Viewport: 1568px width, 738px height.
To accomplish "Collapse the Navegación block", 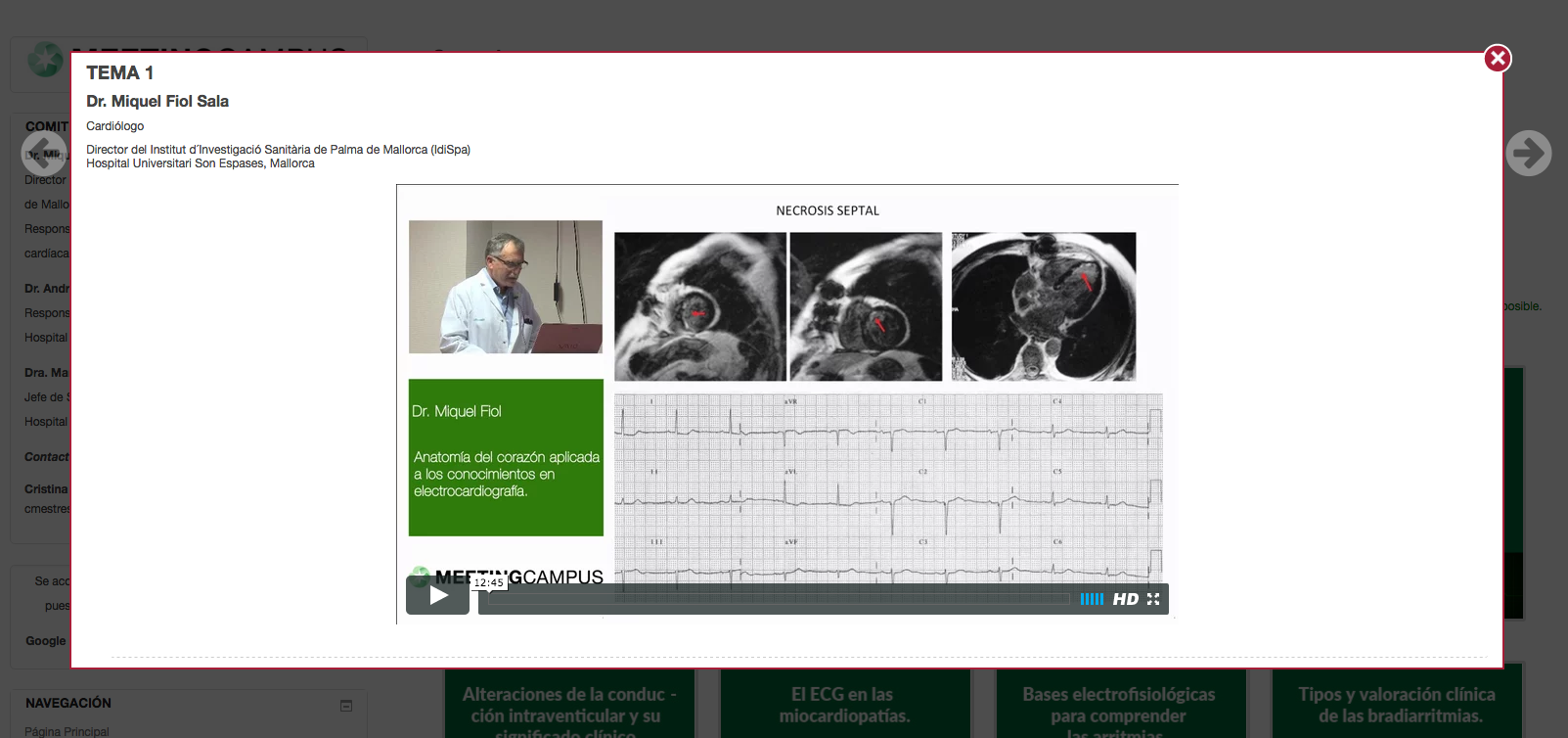I will click(346, 706).
